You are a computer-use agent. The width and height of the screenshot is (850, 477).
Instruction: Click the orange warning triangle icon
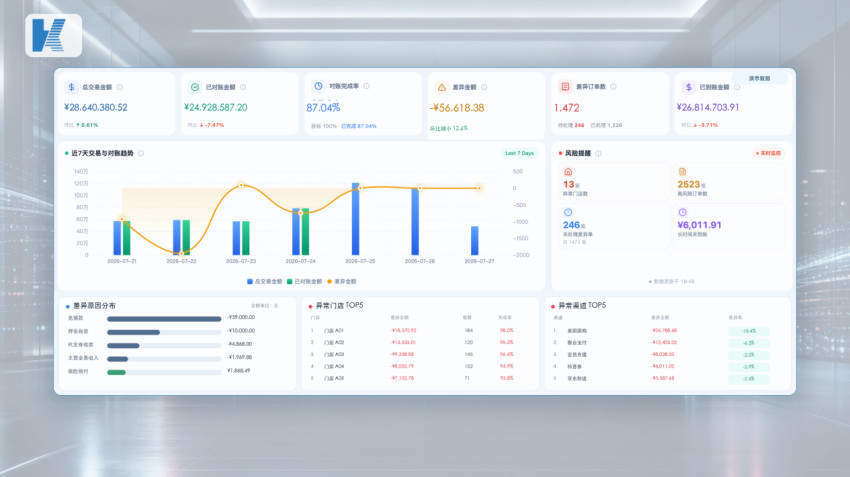[442, 87]
